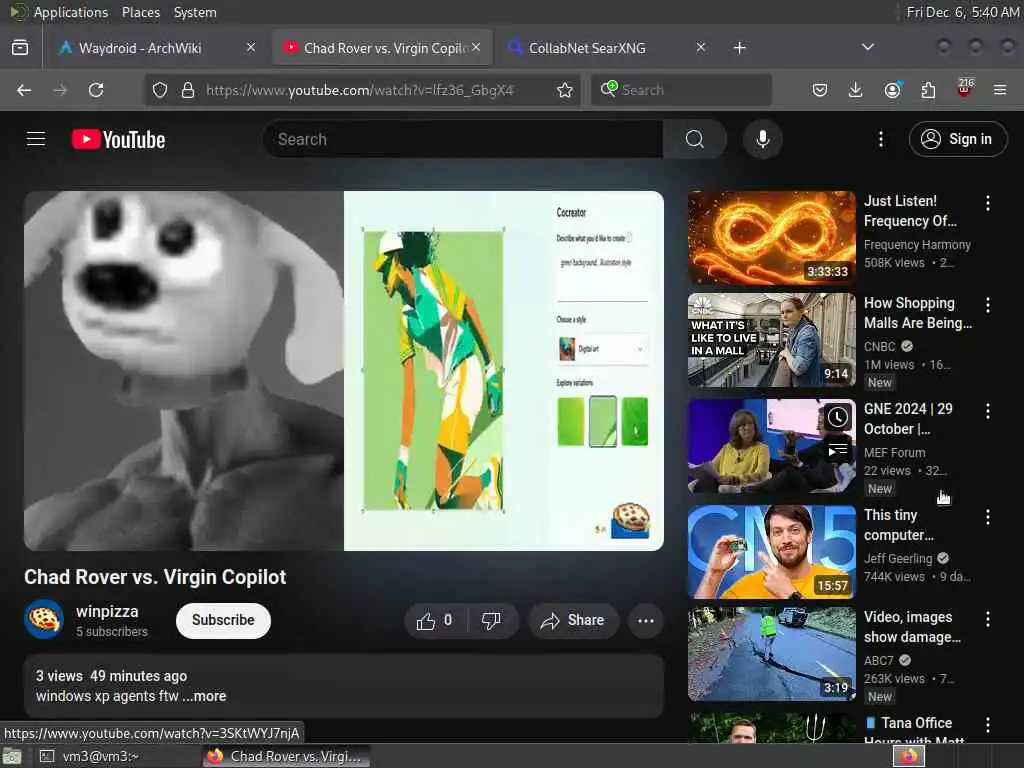Screen dimensions: 1024x768
Task: Click the Firefox Search box
Action: (682, 90)
